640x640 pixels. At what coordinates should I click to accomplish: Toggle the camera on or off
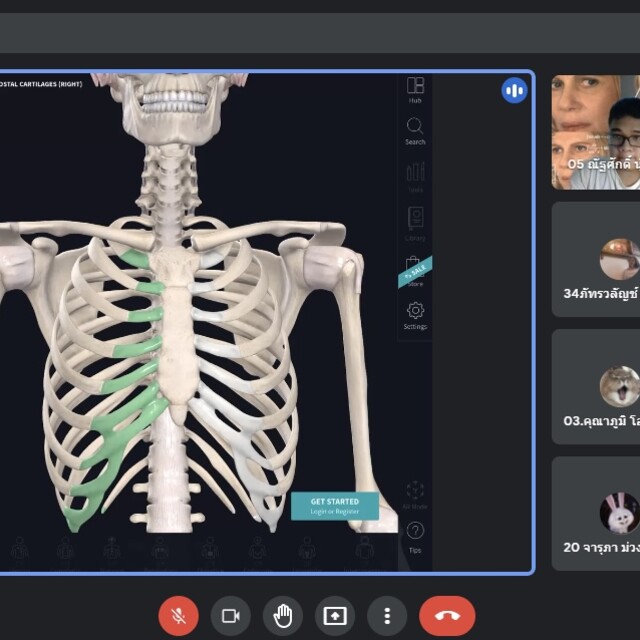tap(231, 616)
